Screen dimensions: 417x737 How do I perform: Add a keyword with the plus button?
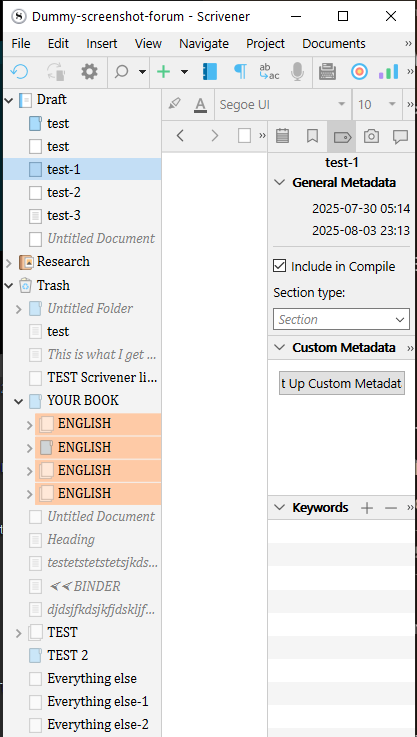(367, 508)
